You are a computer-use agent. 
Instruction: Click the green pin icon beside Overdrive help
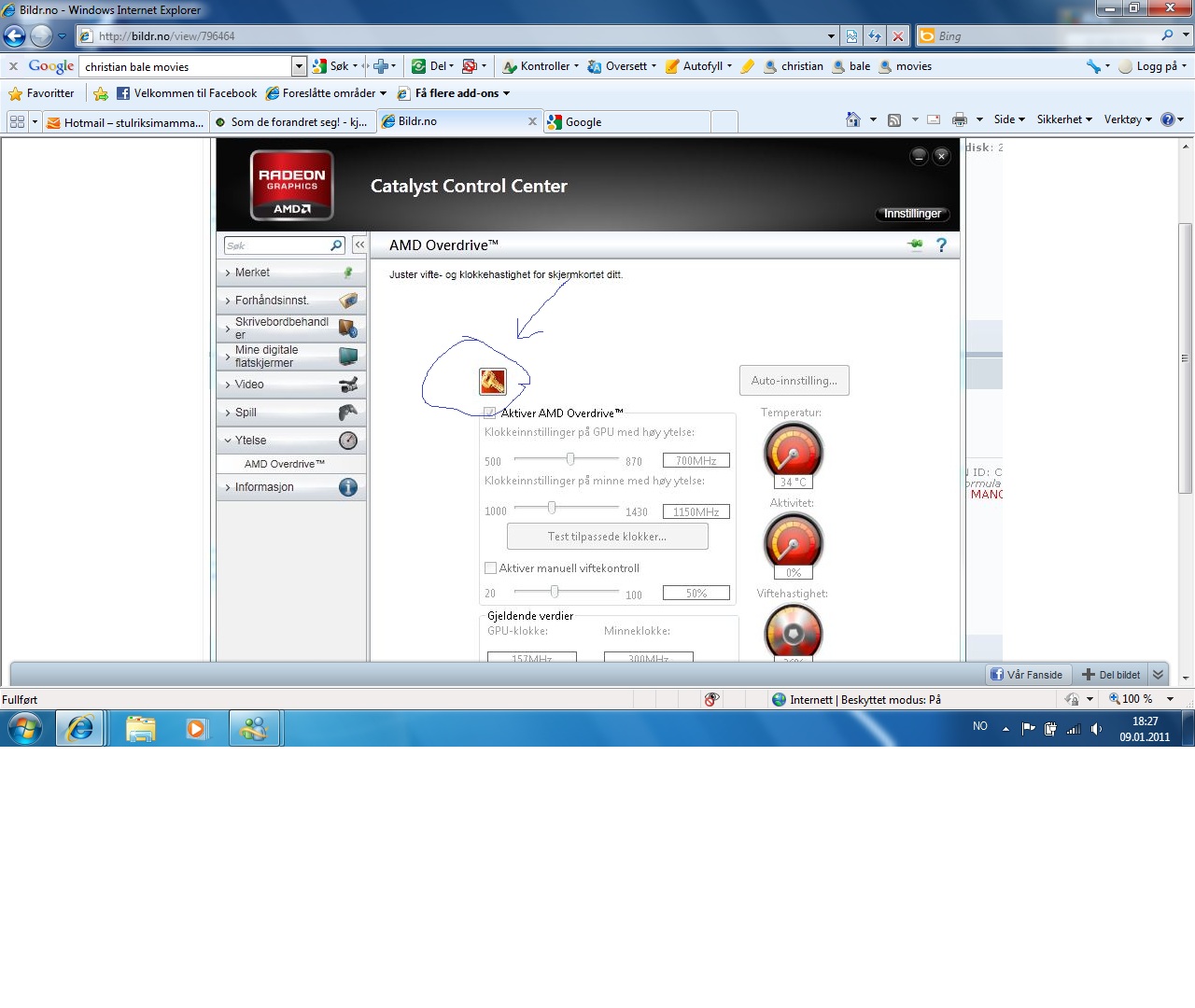[x=915, y=245]
